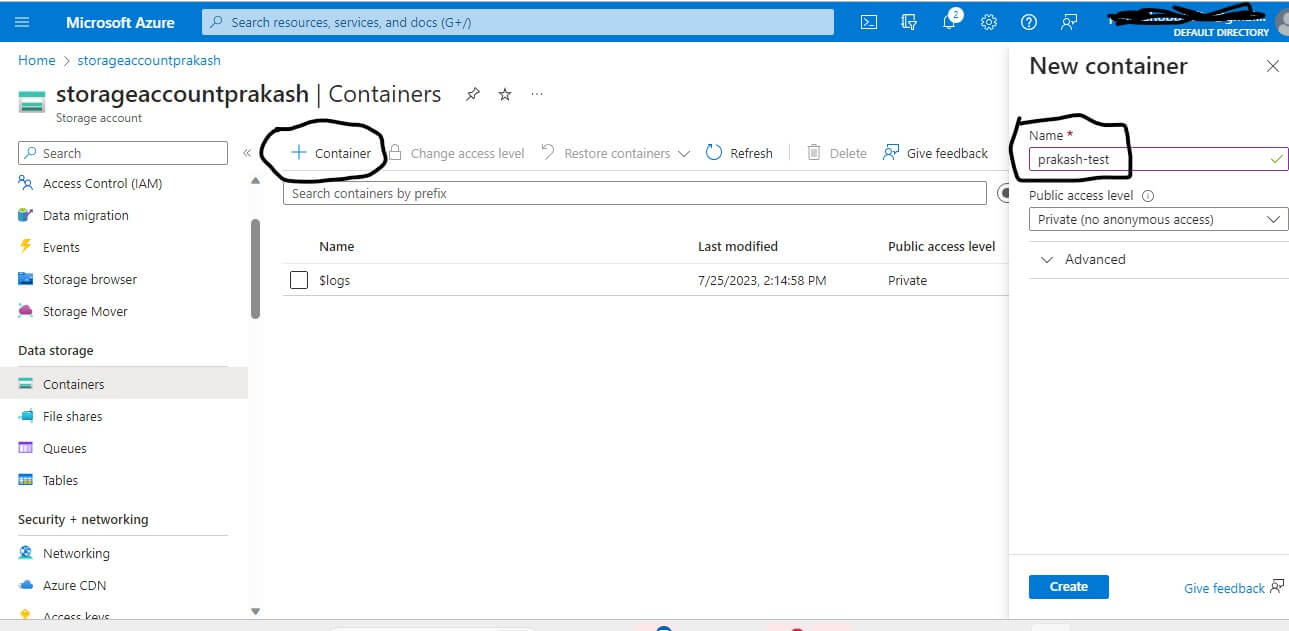This screenshot has width=1289, height=631.
Task: Close the New container panel
Action: 1272,66
